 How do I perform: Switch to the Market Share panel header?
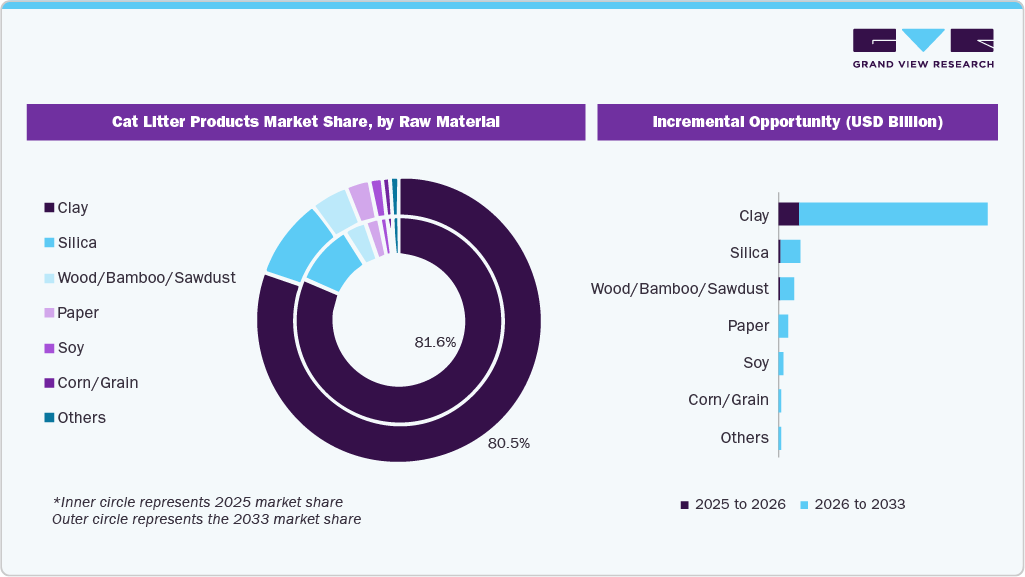306,121
